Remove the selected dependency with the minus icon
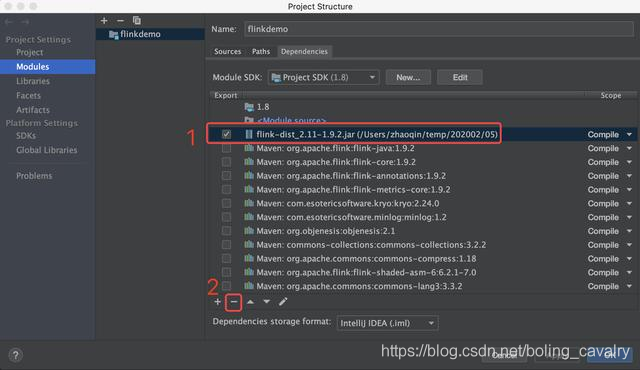Screen dimensions: 640x370 coord(233,302)
